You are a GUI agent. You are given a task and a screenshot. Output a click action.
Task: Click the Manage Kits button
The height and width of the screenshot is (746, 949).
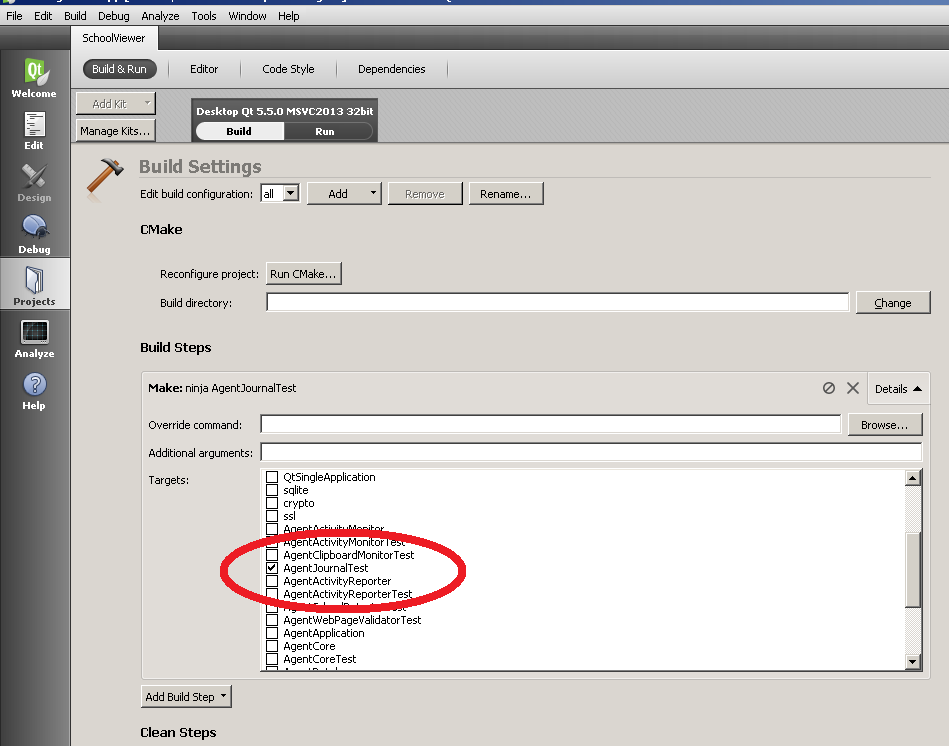coord(116,131)
